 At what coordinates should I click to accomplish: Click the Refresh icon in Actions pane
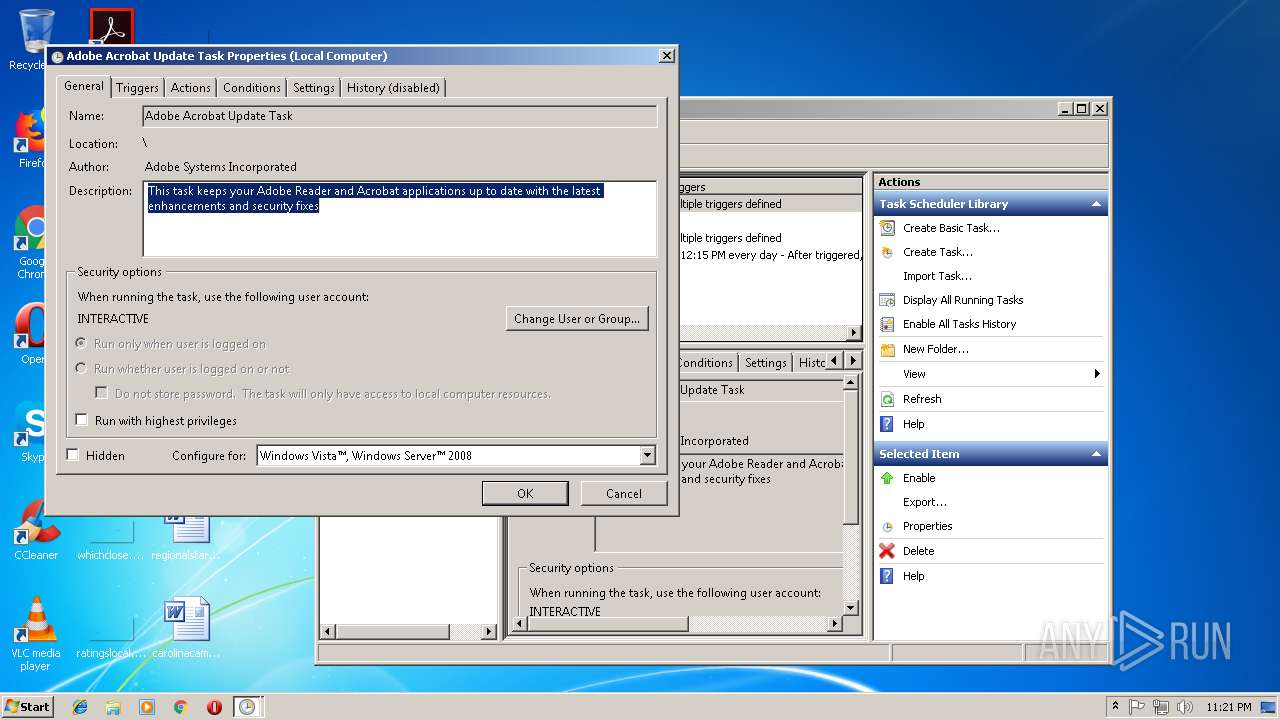(x=886, y=399)
